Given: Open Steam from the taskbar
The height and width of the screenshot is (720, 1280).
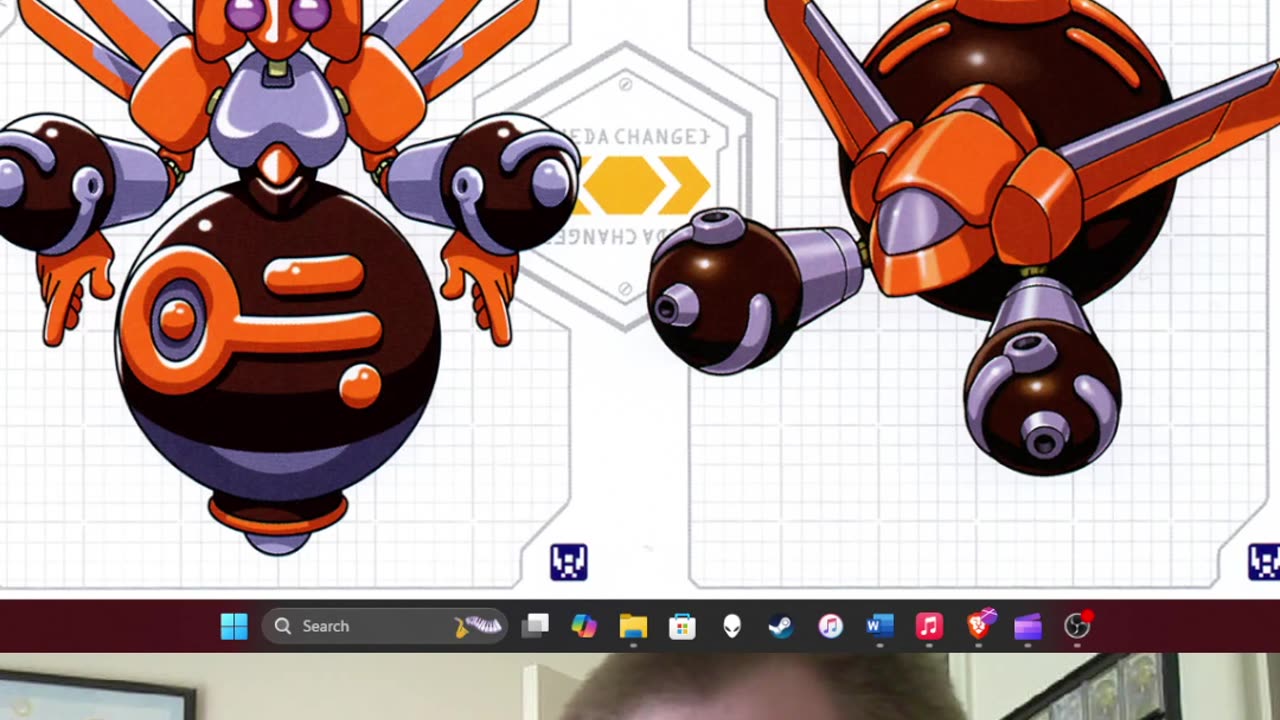Looking at the screenshot, I should pyautogui.click(x=780, y=626).
